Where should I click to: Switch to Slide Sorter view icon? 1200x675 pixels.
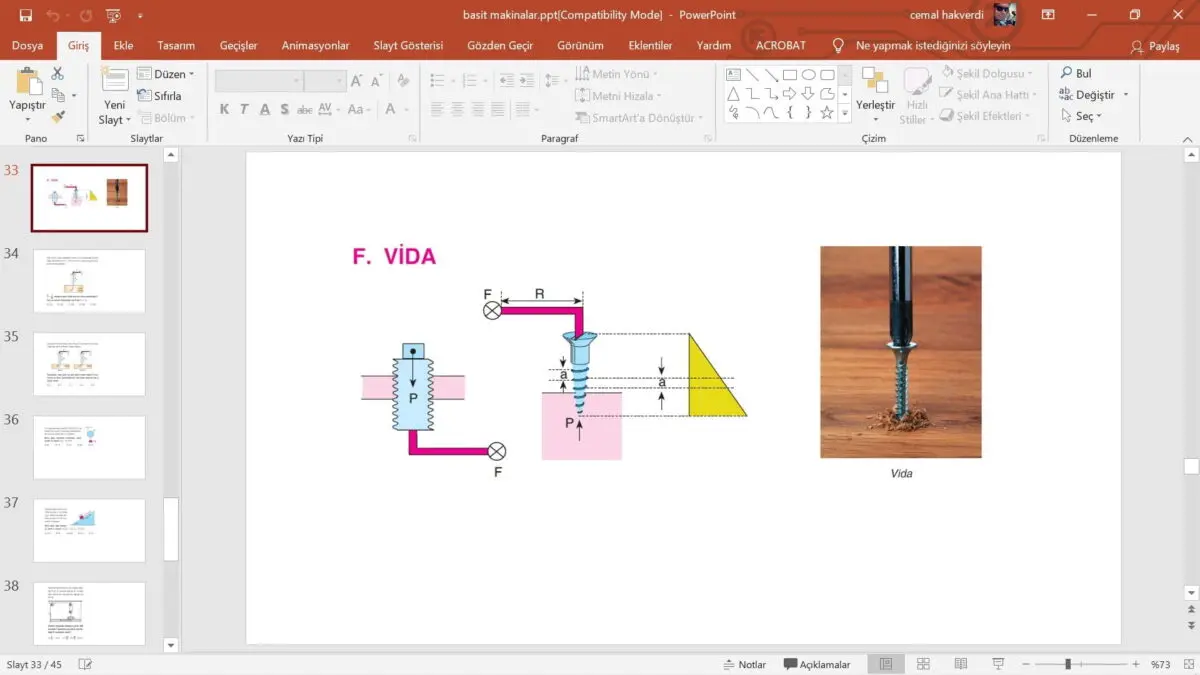(x=923, y=664)
